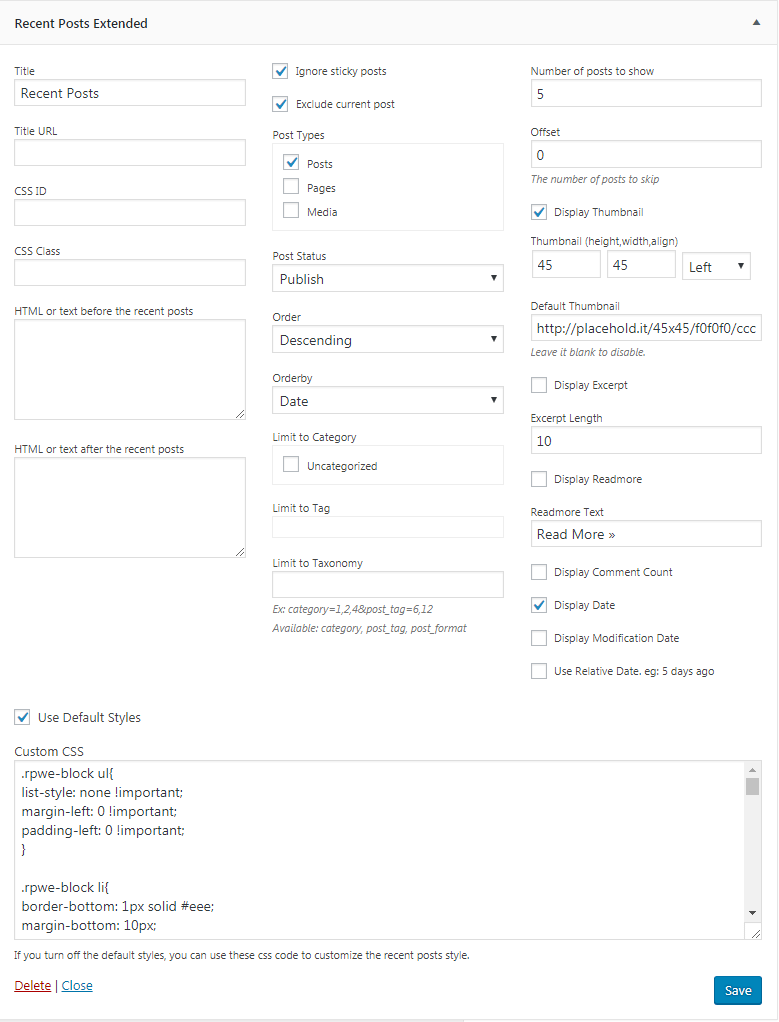Enable Display Excerpt option
The width and height of the screenshot is (779, 1022).
[539, 385]
